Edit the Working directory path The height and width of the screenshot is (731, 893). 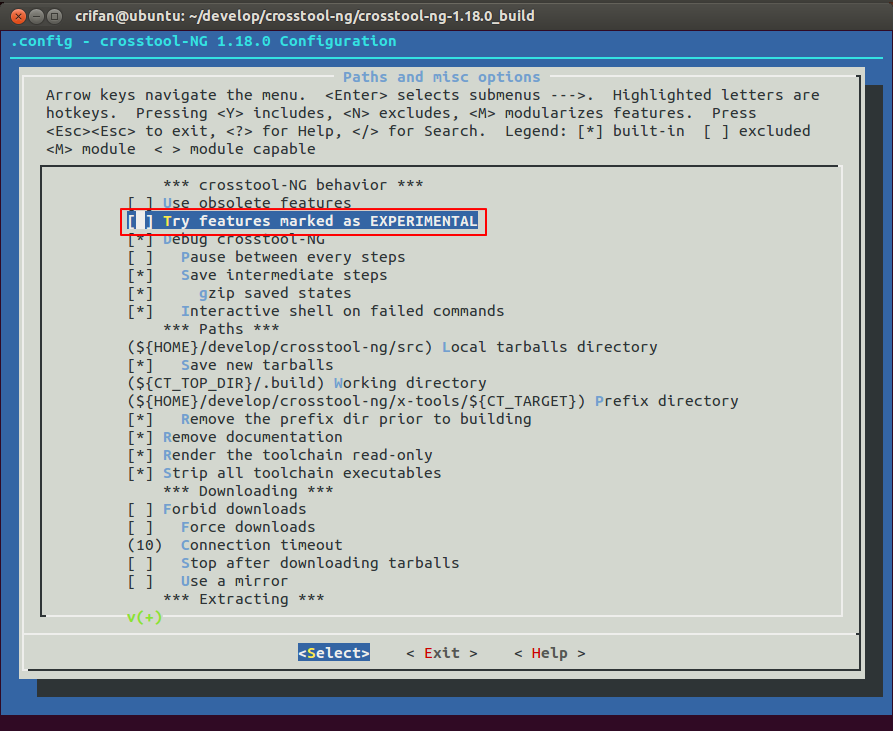[307, 383]
